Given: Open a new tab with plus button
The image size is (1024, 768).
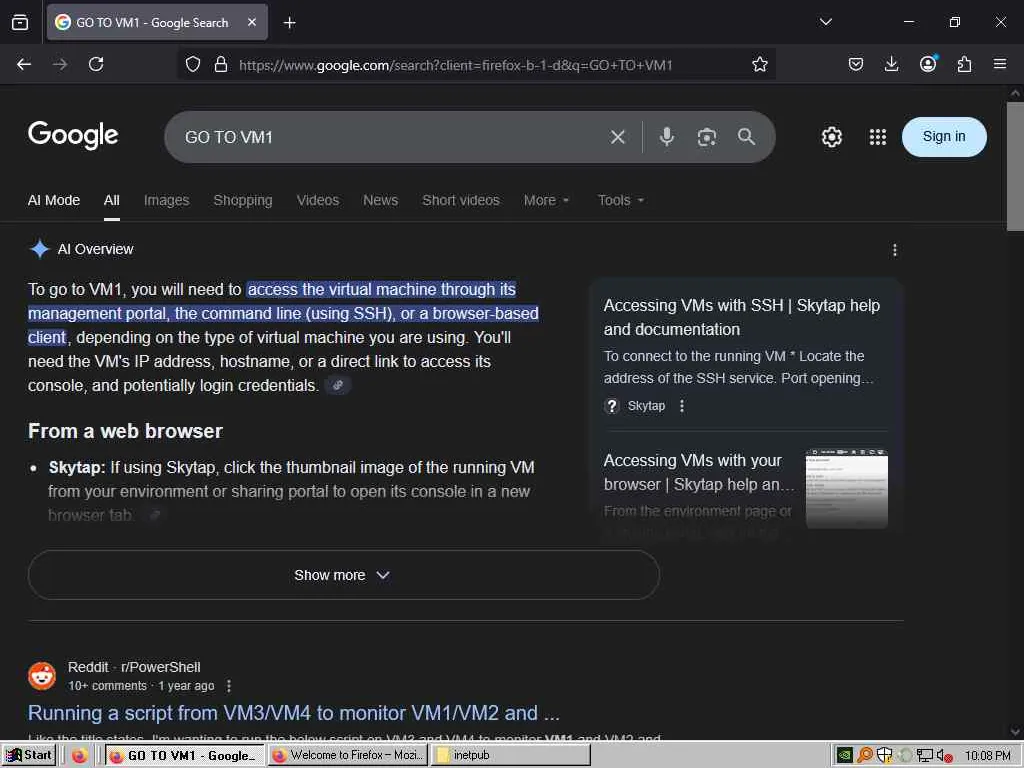Looking at the screenshot, I should click(289, 23).
